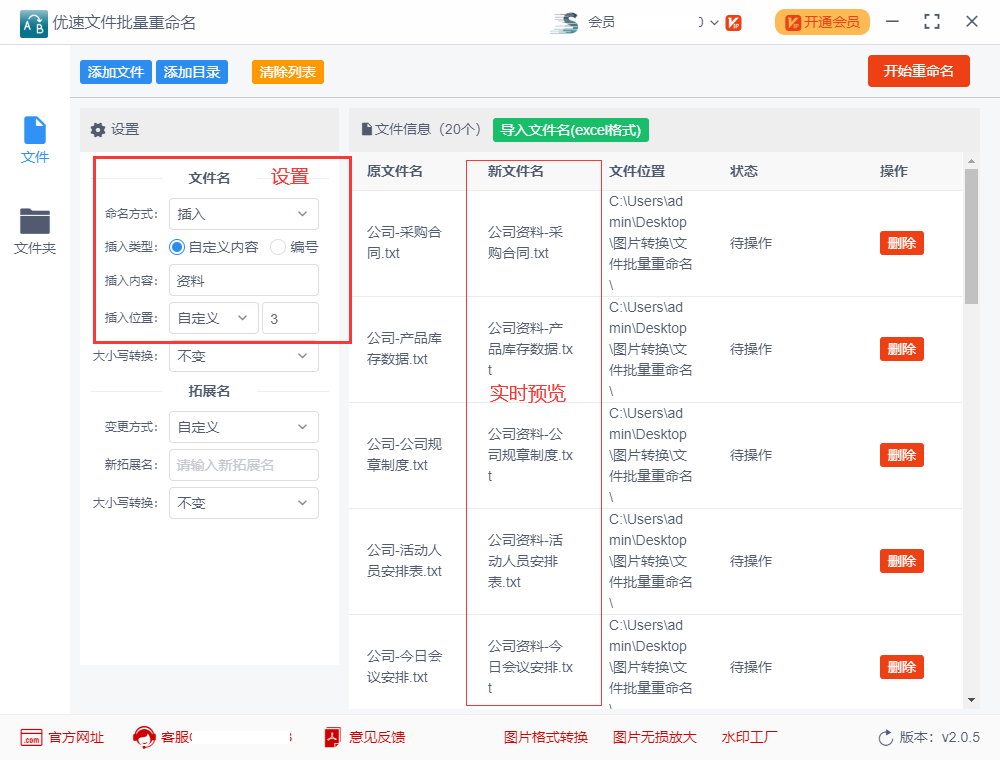Open the 图片无损放大 link
Screen dimensions: 1000x760
pyautogui.click(x=654, y=738)
